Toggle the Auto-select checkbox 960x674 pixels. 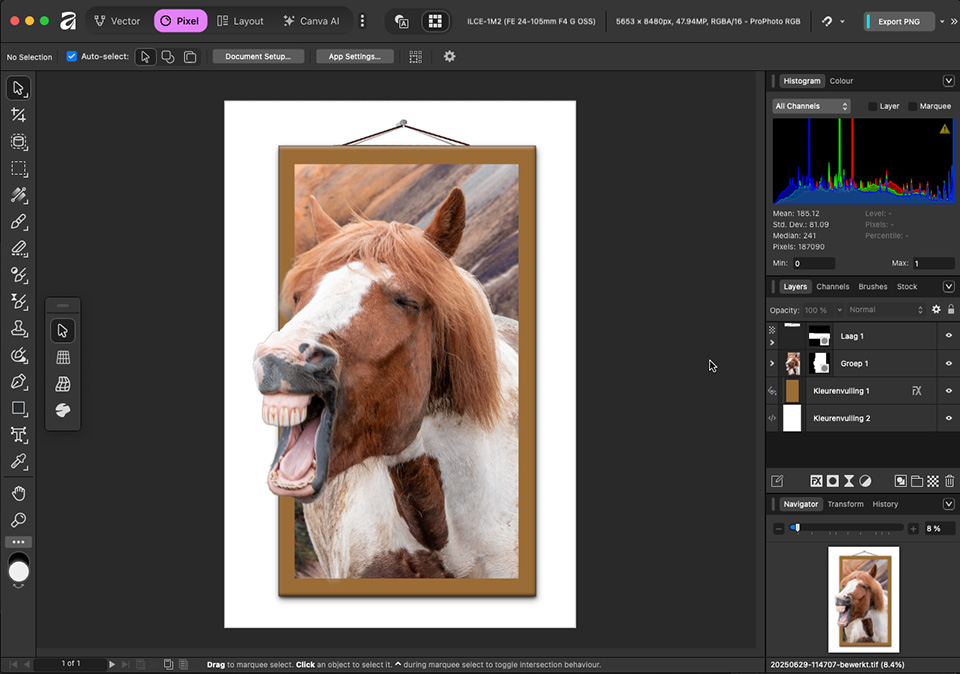[71, 57]
